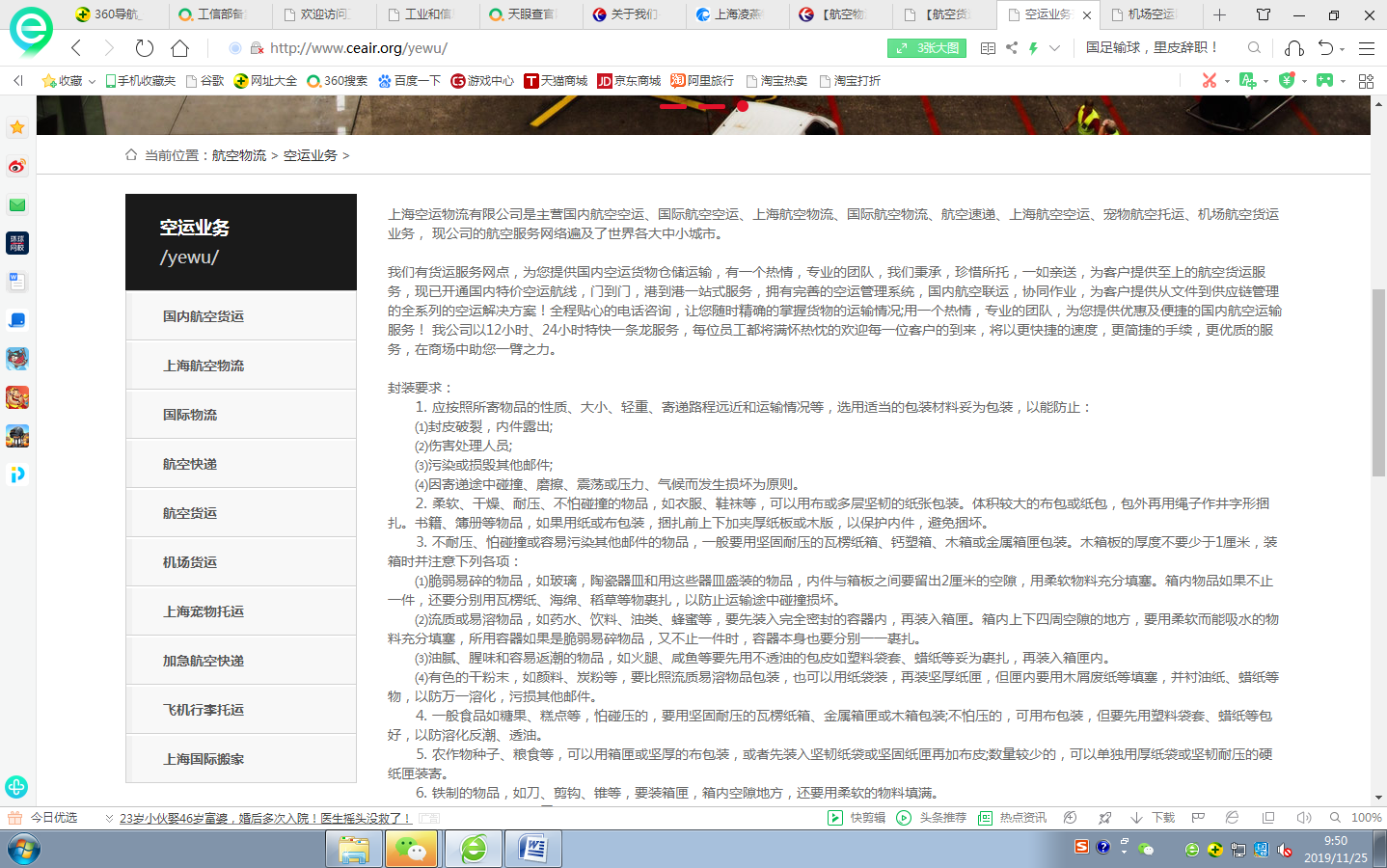Viewport: 1387px width, 868px height.
Task: Click the search magnifier in toolbar
Action: tap(1254, 47)
